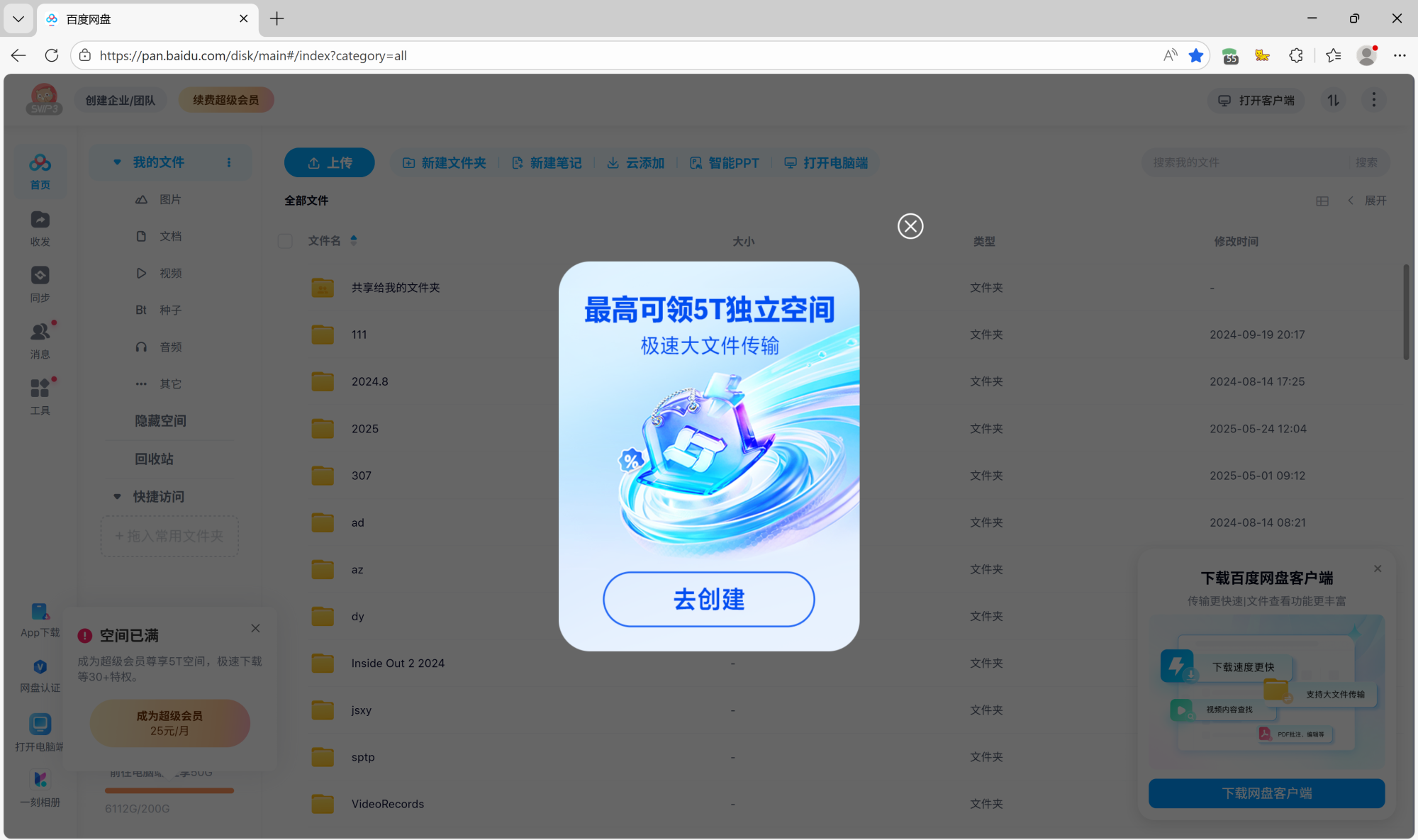Switch to grid view layout icon
1418x840 pixels.
click(1322, 201)
